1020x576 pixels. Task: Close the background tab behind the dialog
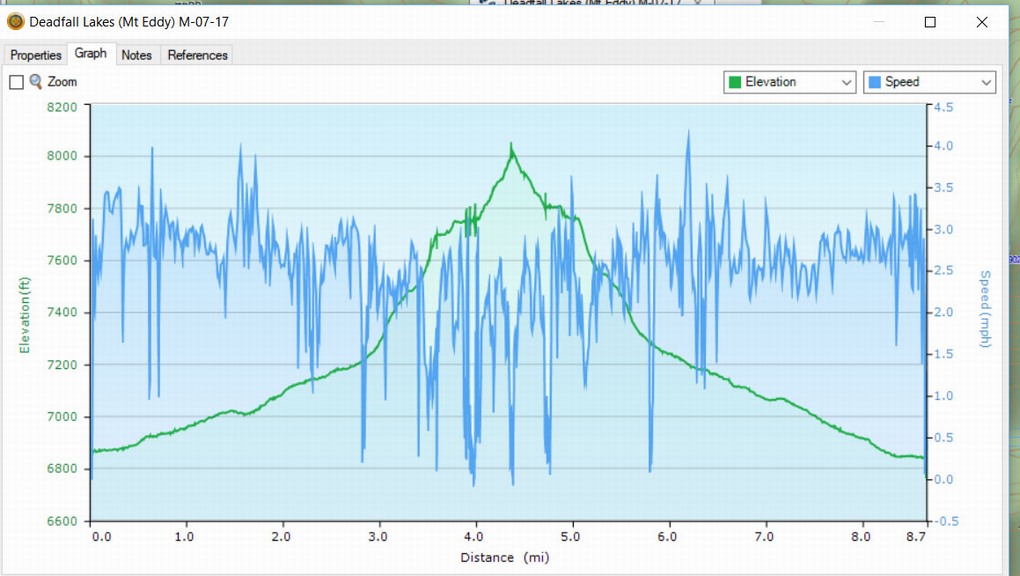(699, 3)
